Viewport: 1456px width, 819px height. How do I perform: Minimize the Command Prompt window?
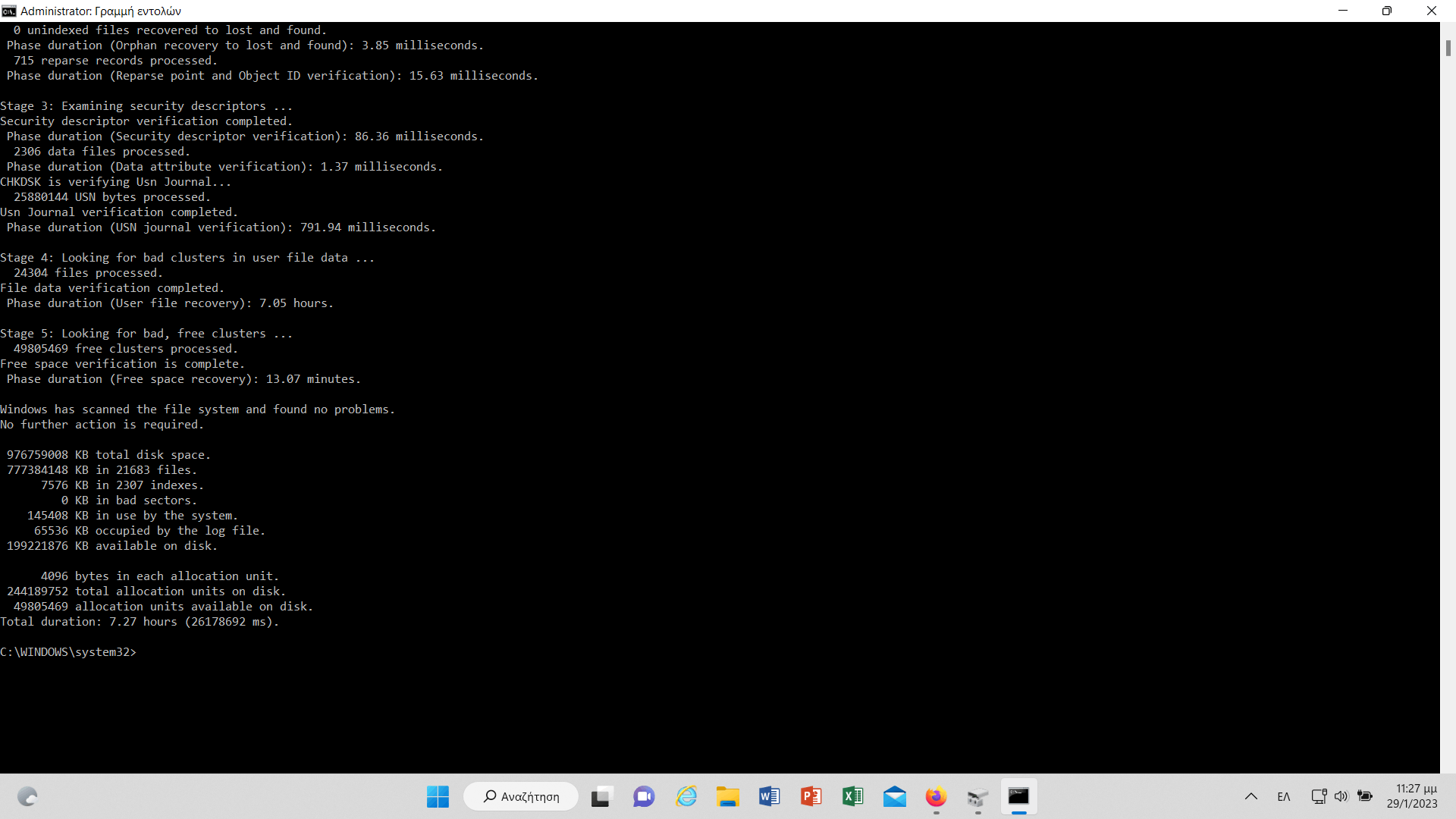point(1343,11)
